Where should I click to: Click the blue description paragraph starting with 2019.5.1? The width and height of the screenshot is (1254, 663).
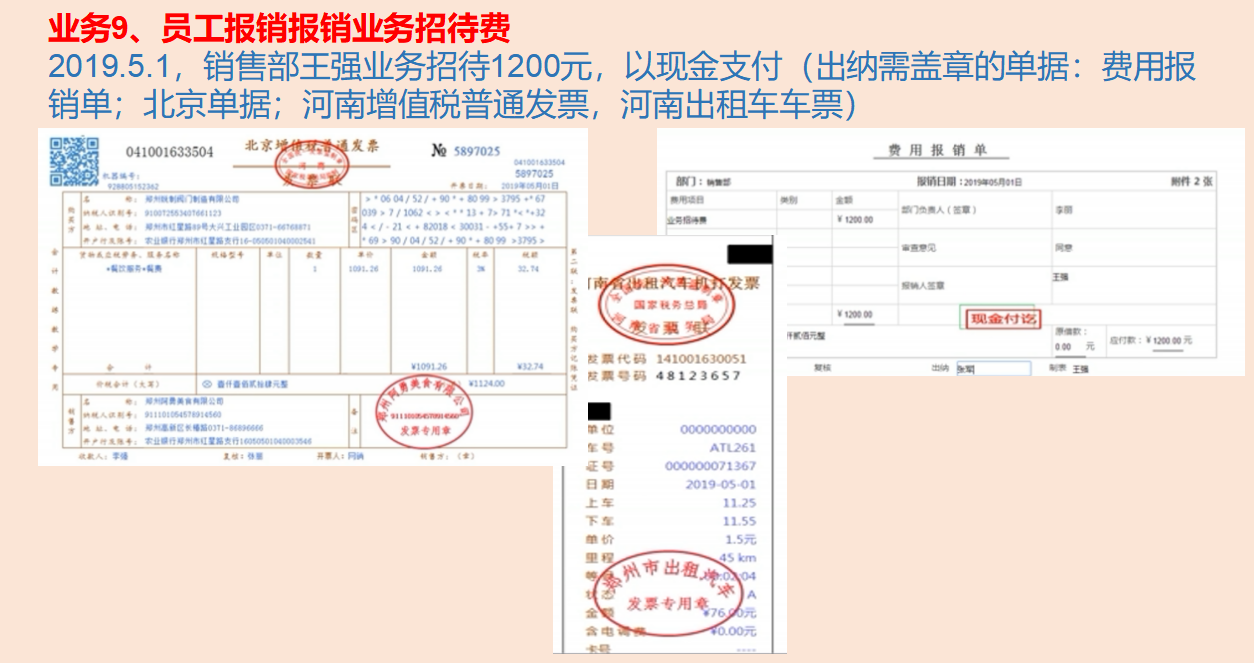click(622, 85)
